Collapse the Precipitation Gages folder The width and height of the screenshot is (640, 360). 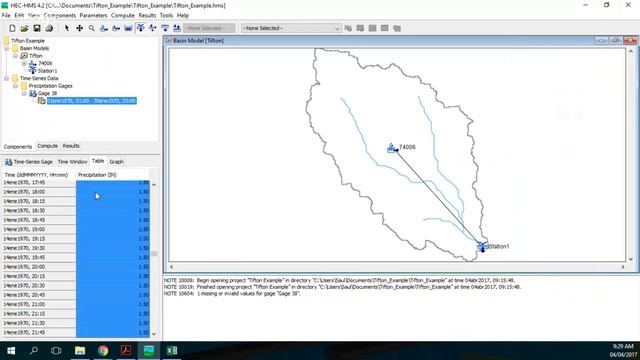16,86
